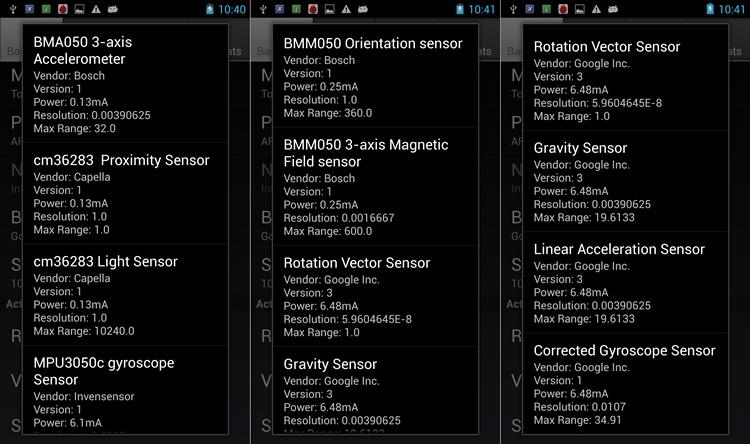750x444 pixels.
Task: Tap green notification icon in second phone screen
Action: tap(296, 9)
